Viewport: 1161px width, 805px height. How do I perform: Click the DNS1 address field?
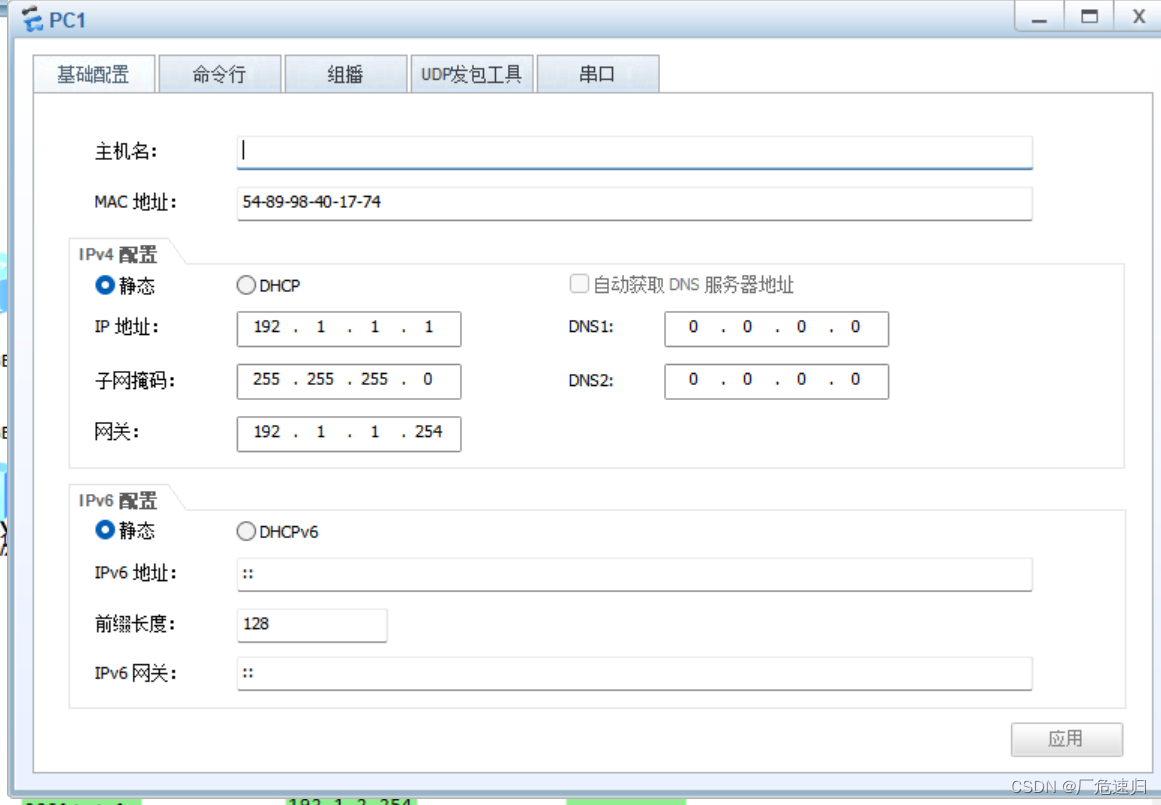[x=776, y=329]
